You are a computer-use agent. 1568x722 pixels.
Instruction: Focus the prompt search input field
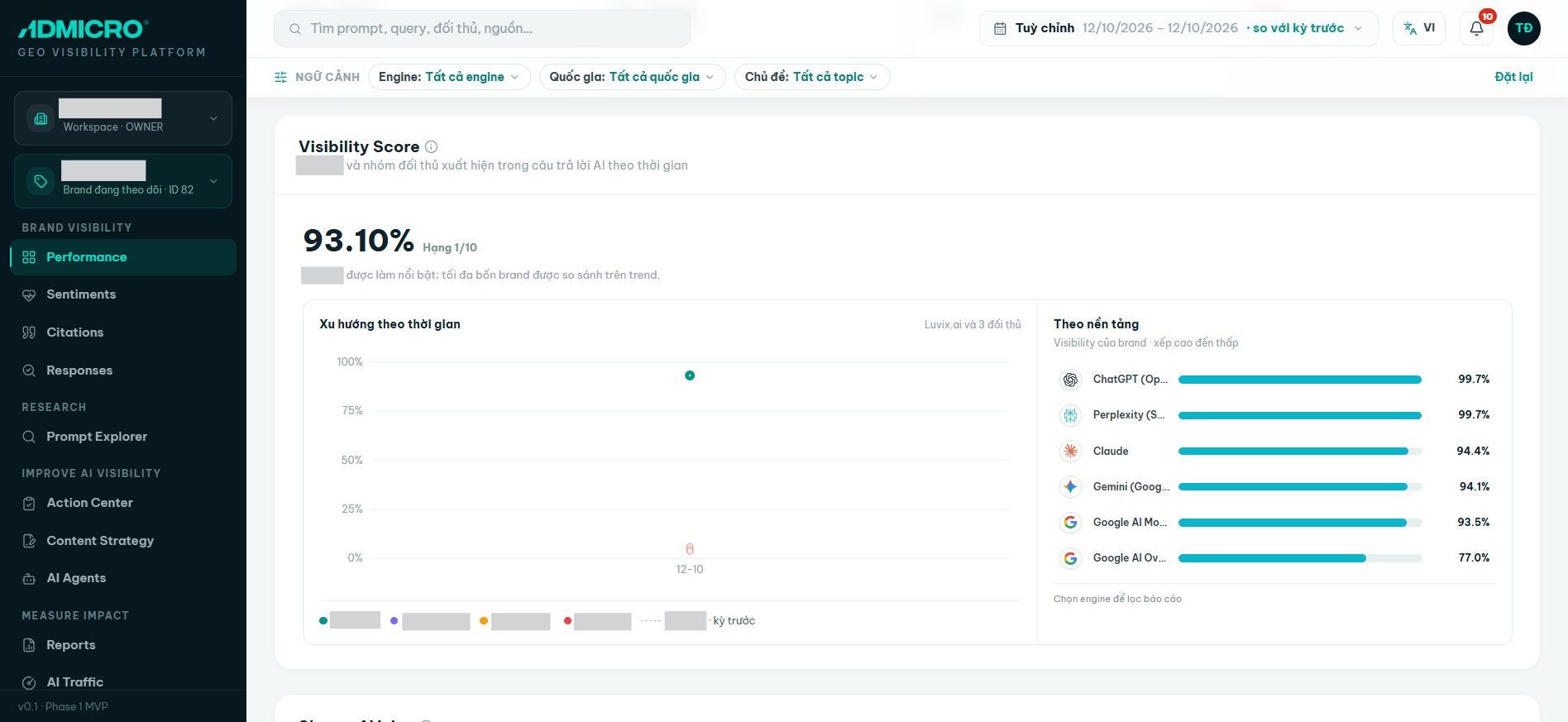click(x=482, y=29)
